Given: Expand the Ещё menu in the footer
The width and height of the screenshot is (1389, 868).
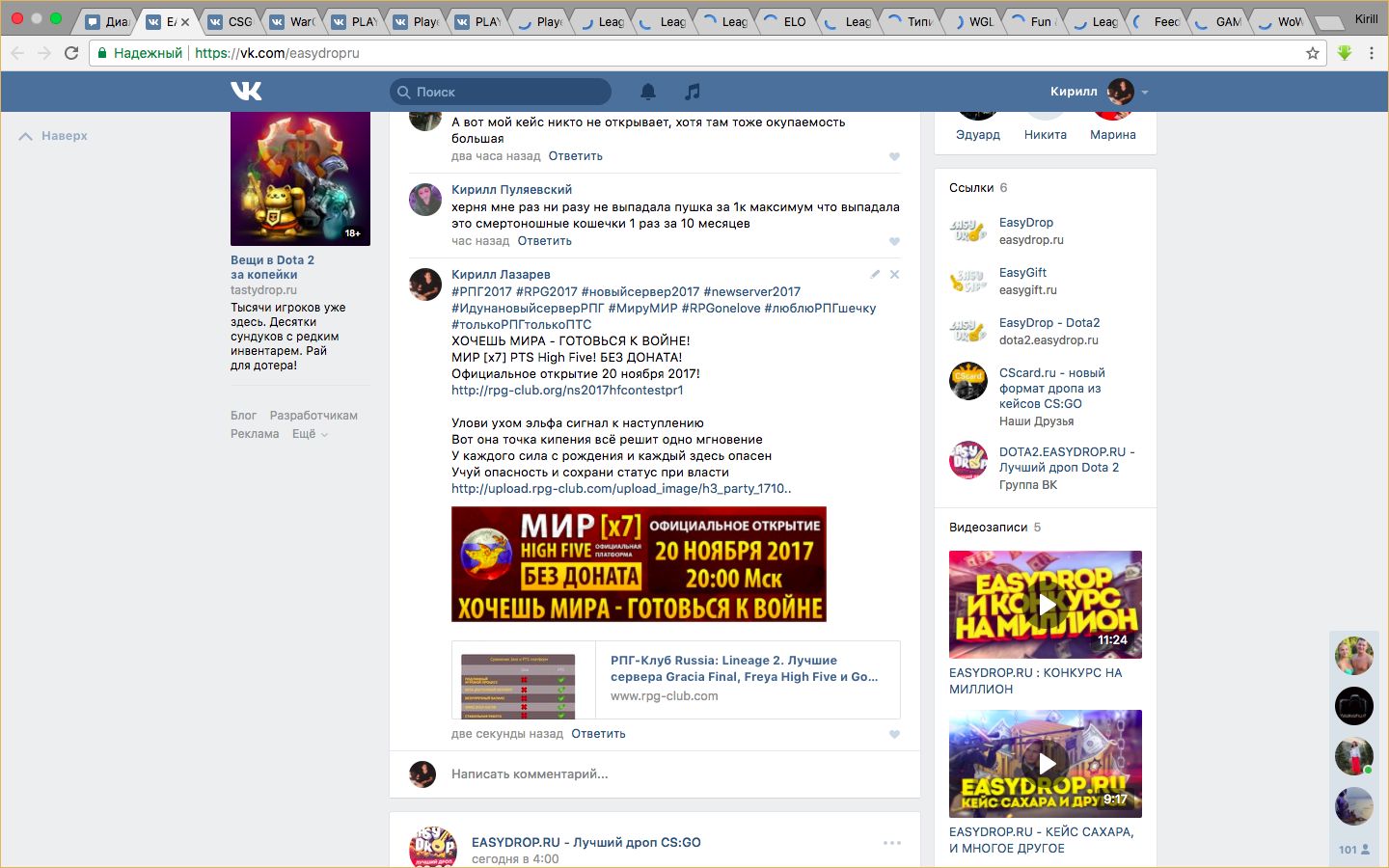Looking at the screenshot, I should [311, 434].
